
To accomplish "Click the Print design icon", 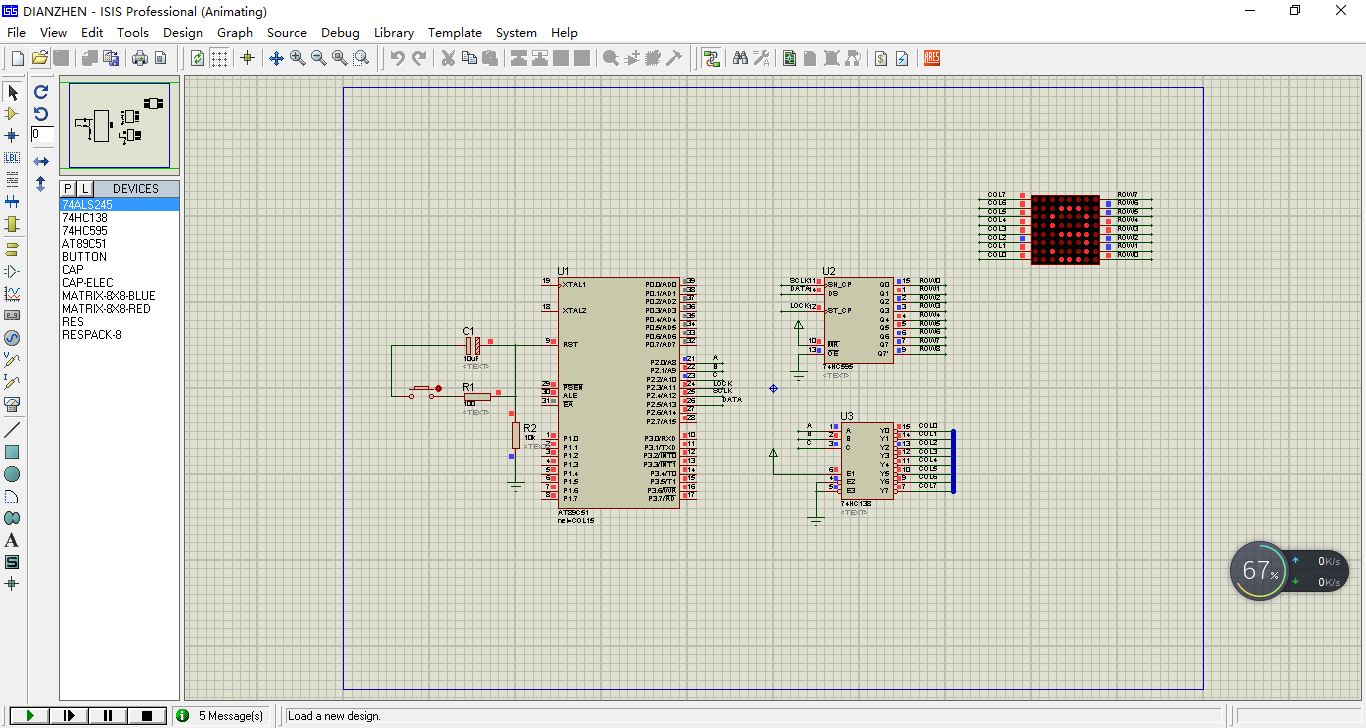I will tap(140, 58).
